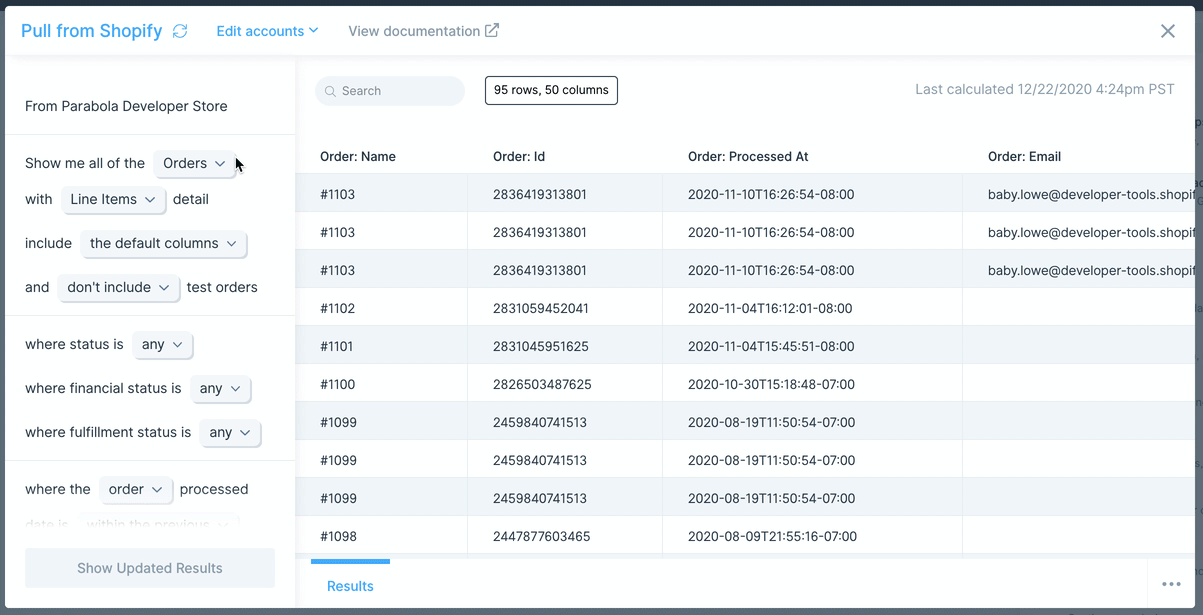Select the #1101 order name cell

336,347
